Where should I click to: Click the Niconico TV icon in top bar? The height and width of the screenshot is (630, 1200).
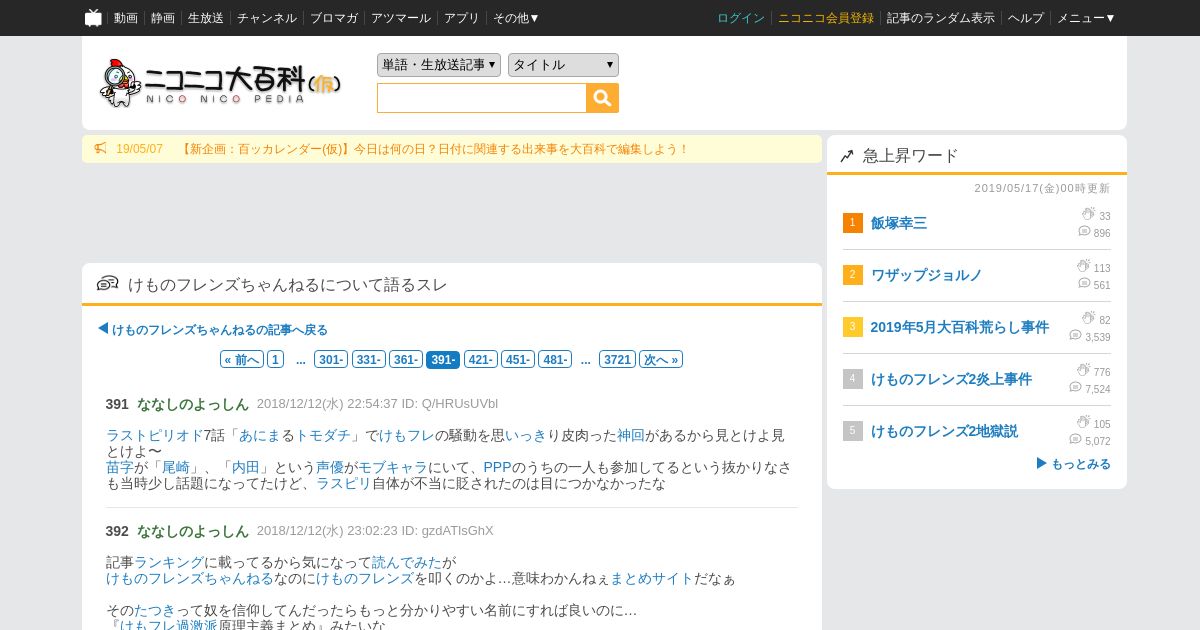click(x=93, y=18)
